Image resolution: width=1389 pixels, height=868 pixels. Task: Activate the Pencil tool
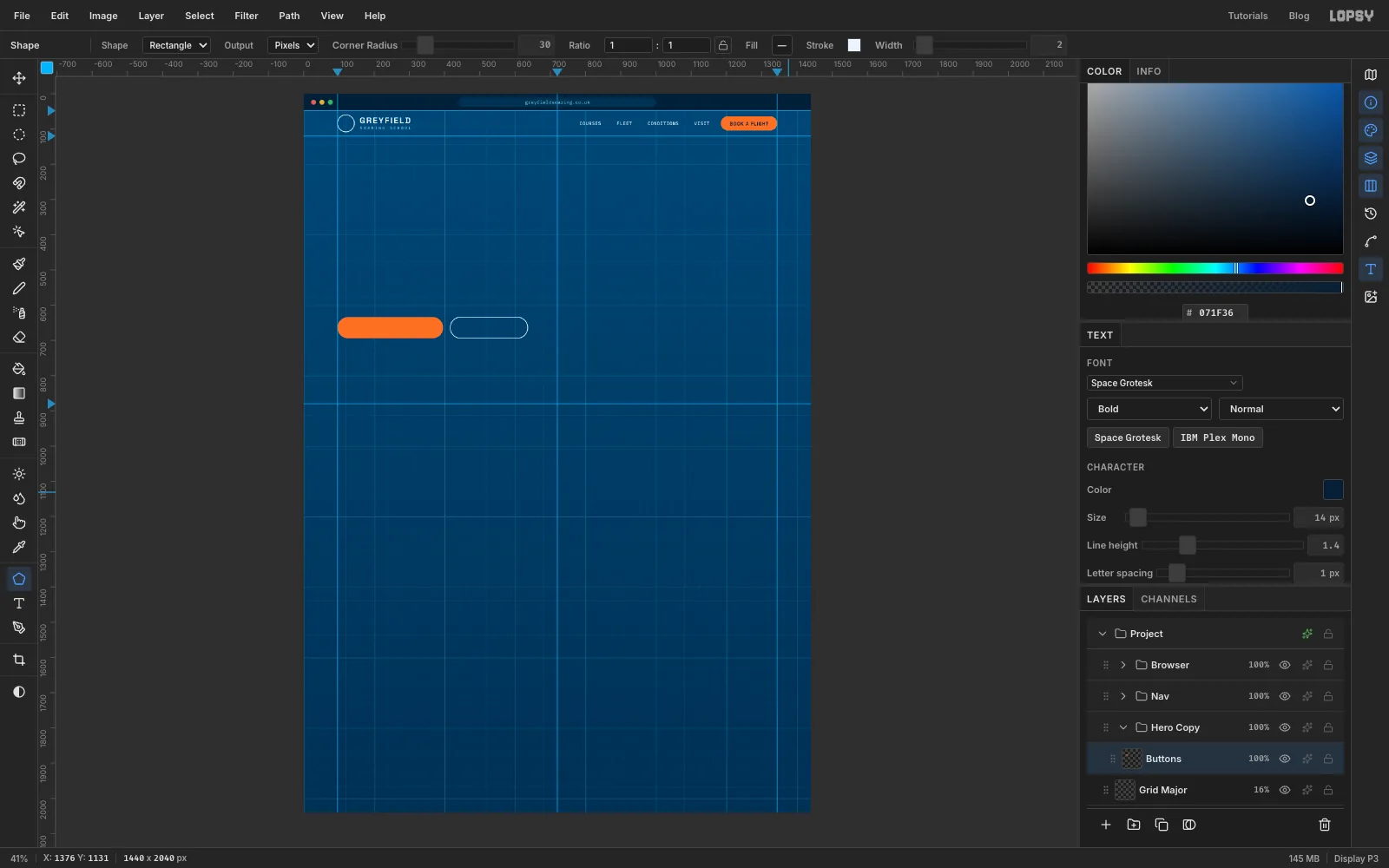pyautogui.click(x=19, y=288)
